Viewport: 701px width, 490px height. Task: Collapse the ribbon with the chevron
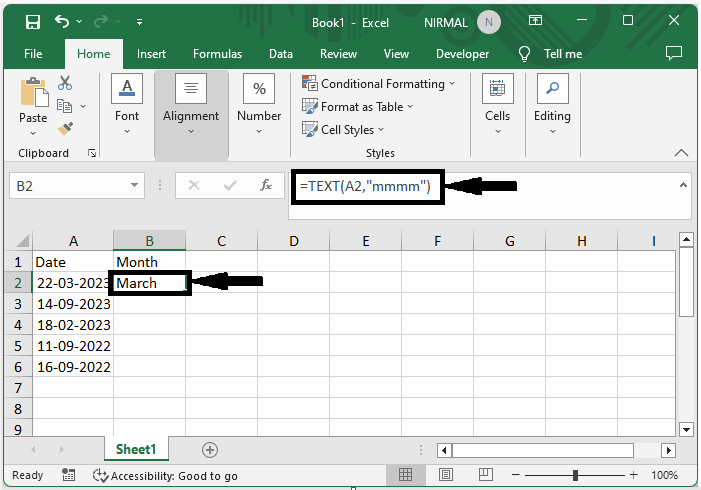tap(681, 153)
